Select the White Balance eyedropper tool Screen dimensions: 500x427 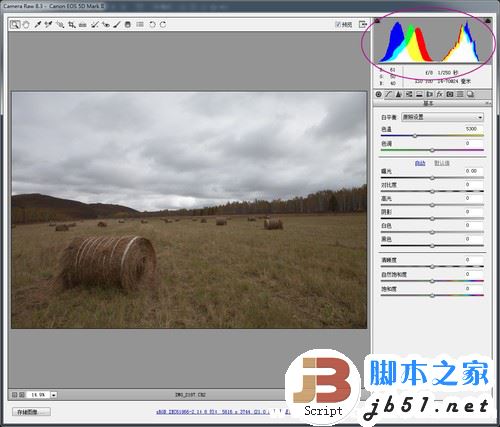37,24
